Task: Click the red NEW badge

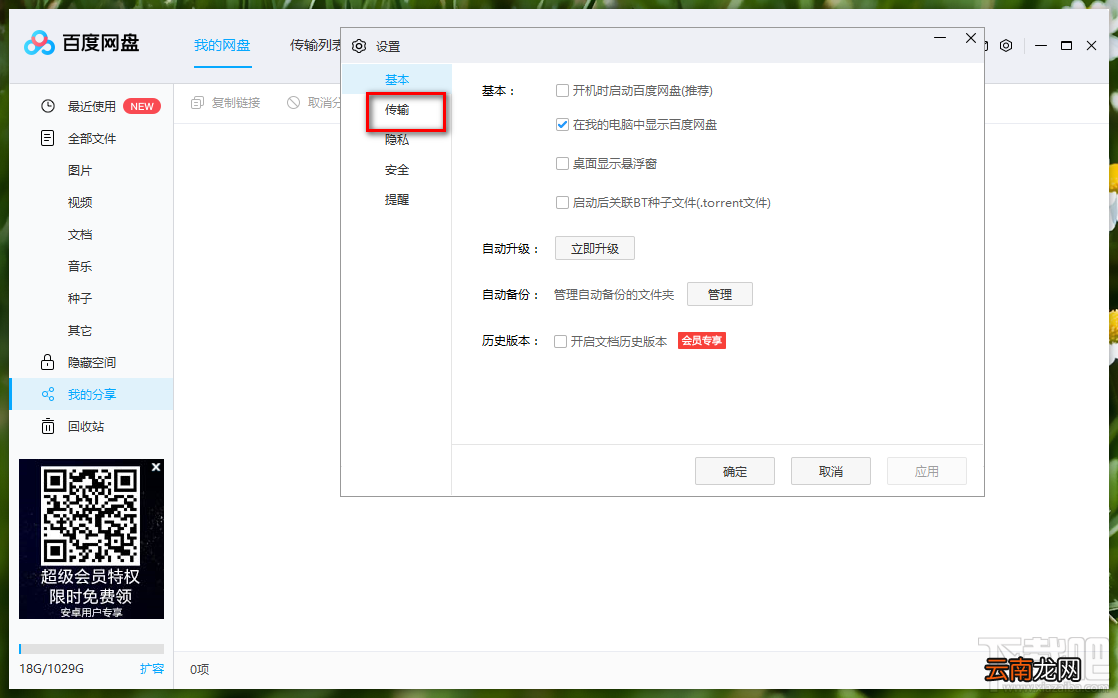Action: click(x=142, y=106)
